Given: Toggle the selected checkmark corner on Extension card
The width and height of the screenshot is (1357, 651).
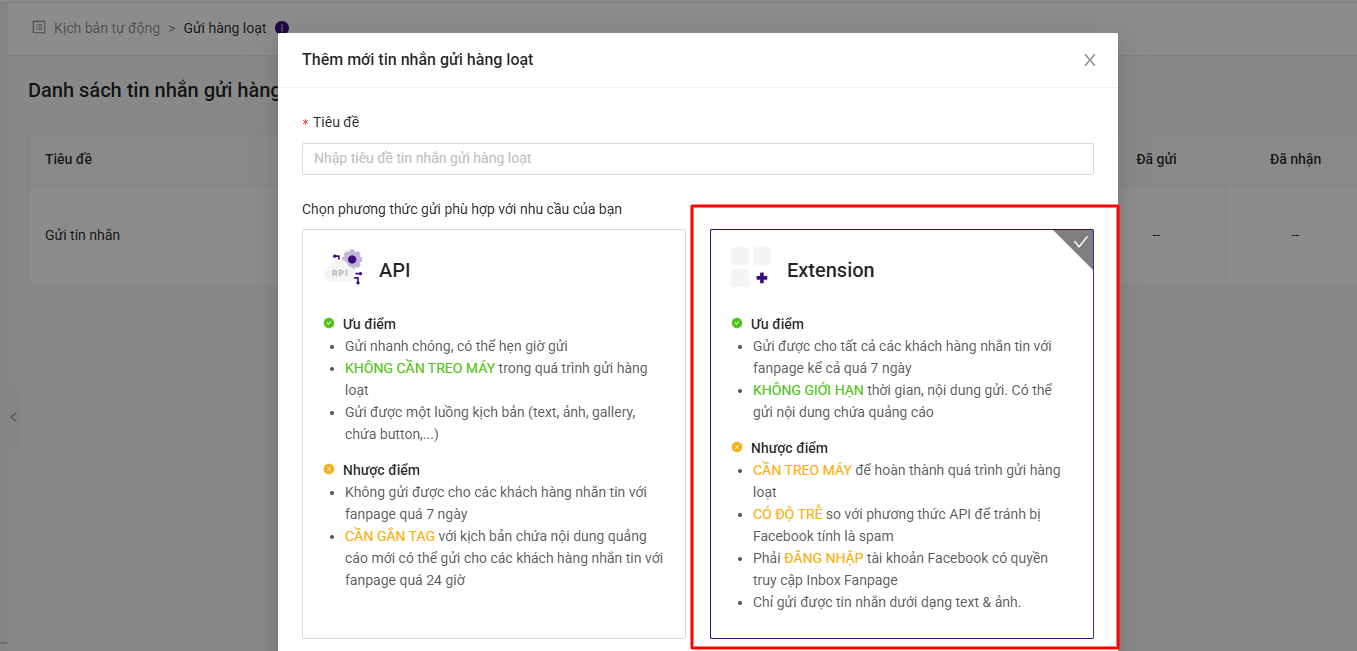Looking at the screenshot, I should click(1080, 243).
